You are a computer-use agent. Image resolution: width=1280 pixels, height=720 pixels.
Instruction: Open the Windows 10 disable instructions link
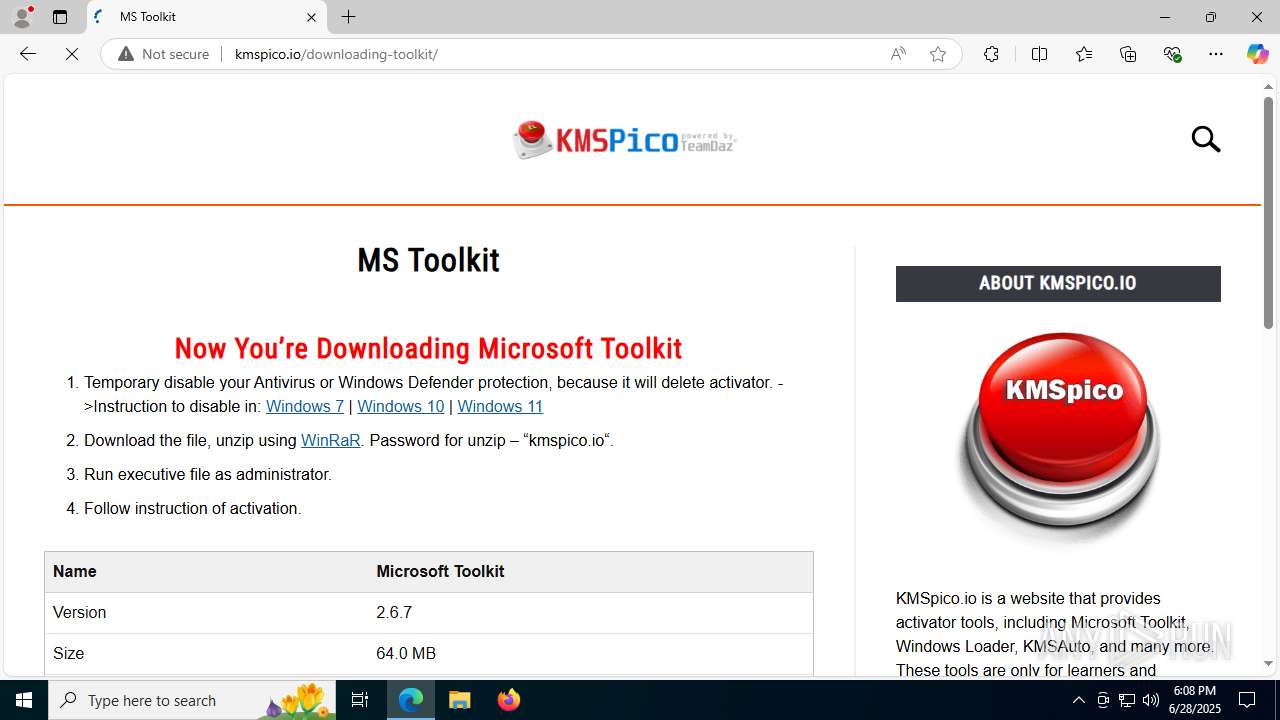[x=400, y=406]
